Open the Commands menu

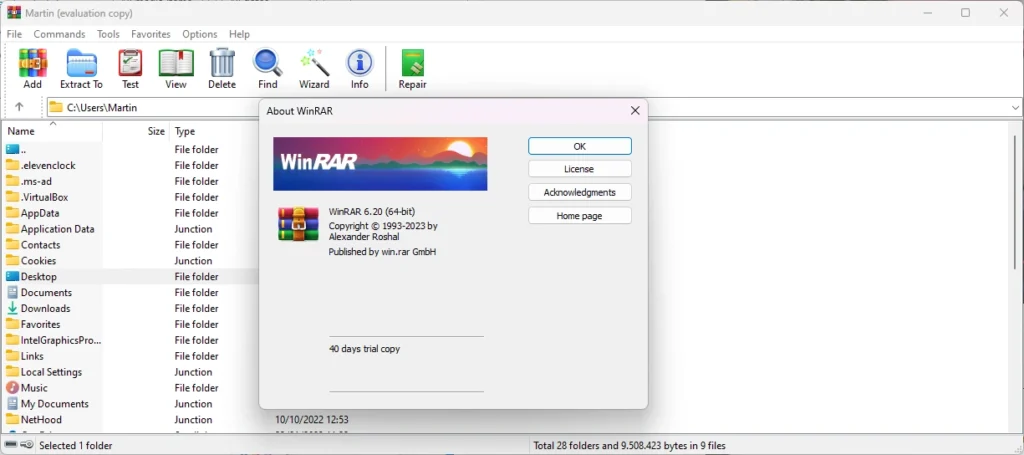tap(59, 34)
